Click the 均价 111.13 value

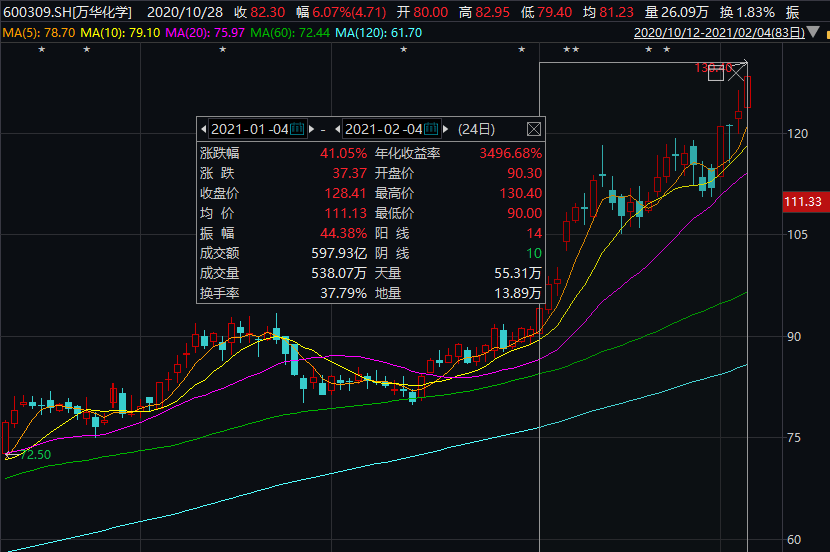345,213
